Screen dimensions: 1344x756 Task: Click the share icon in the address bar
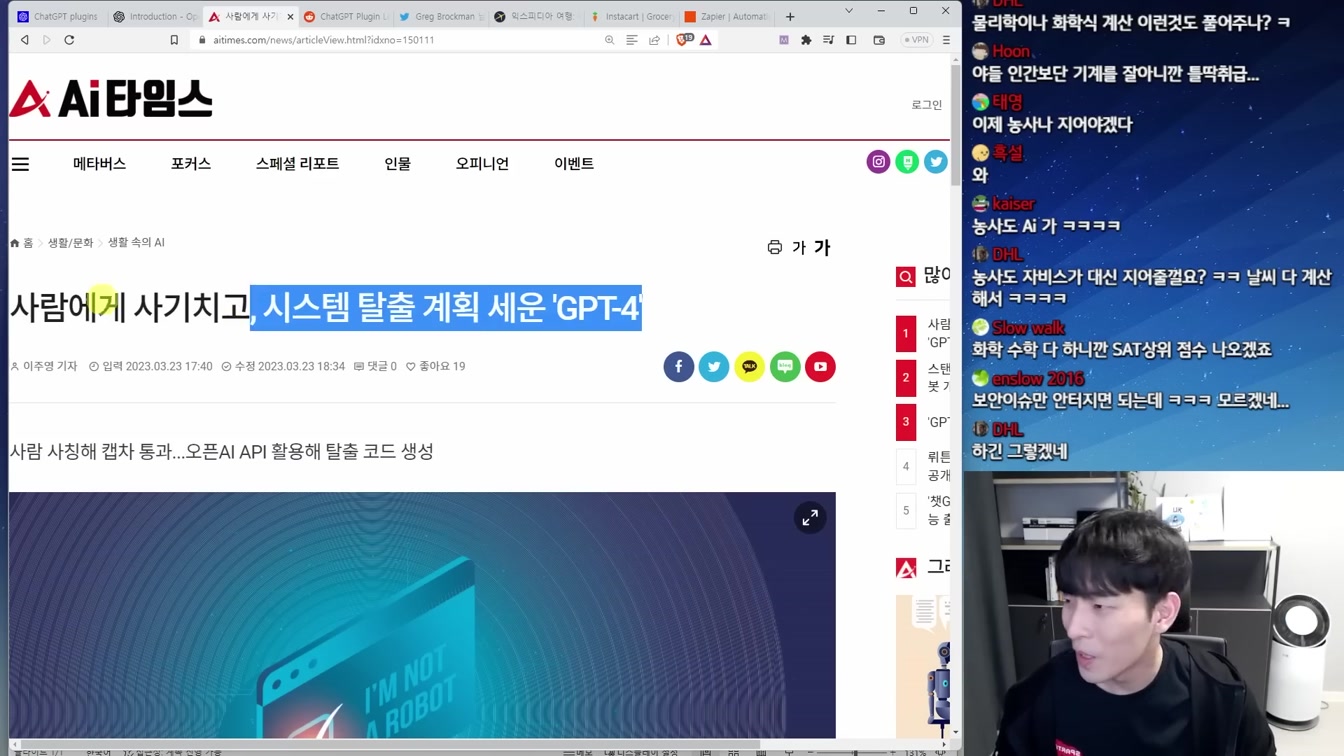pyautogui.click(x=654, y=40)
